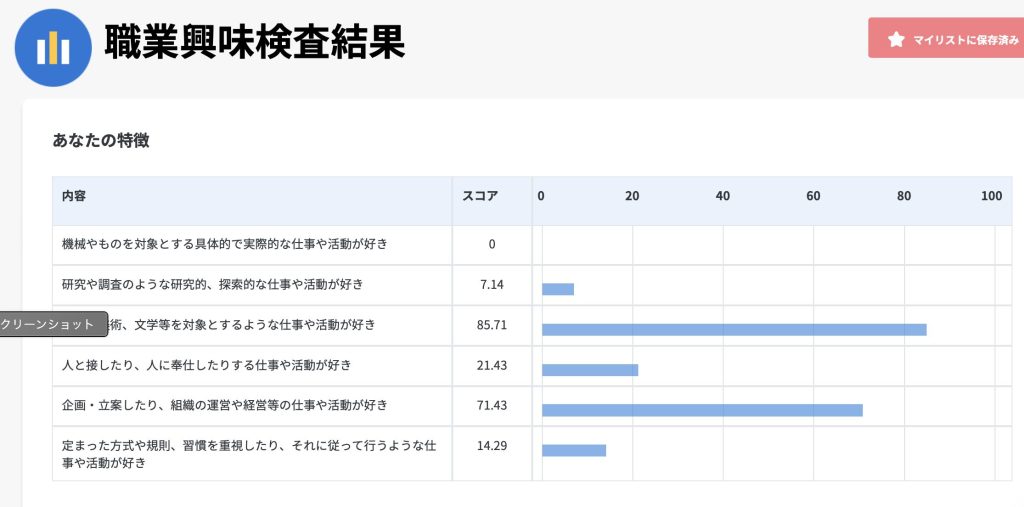Screen dimensions: 1024x507
Task: Click the スコア column header
Action: (480, 196)
